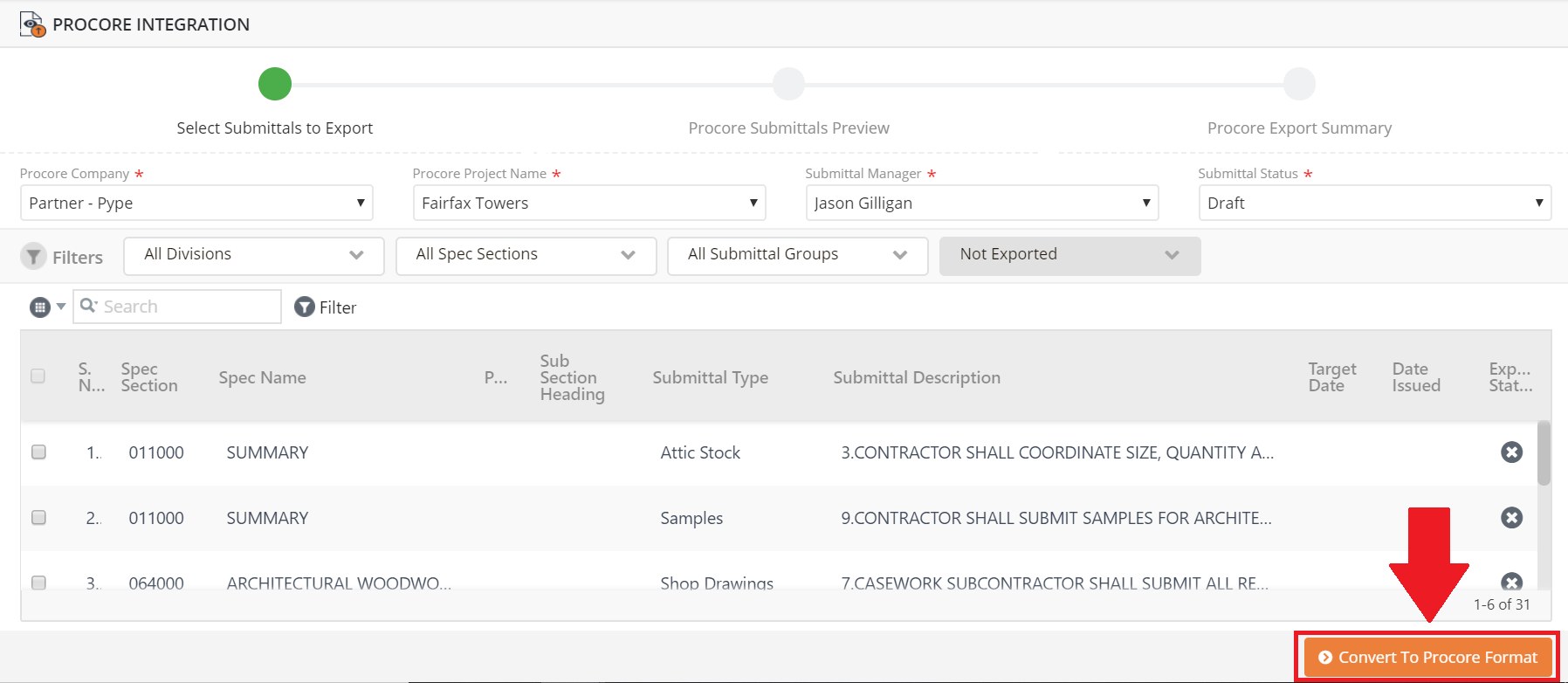Viewport: 1568px width, 683px height.
Task: Click the funnel Filters icon
Action: (33, 257)
